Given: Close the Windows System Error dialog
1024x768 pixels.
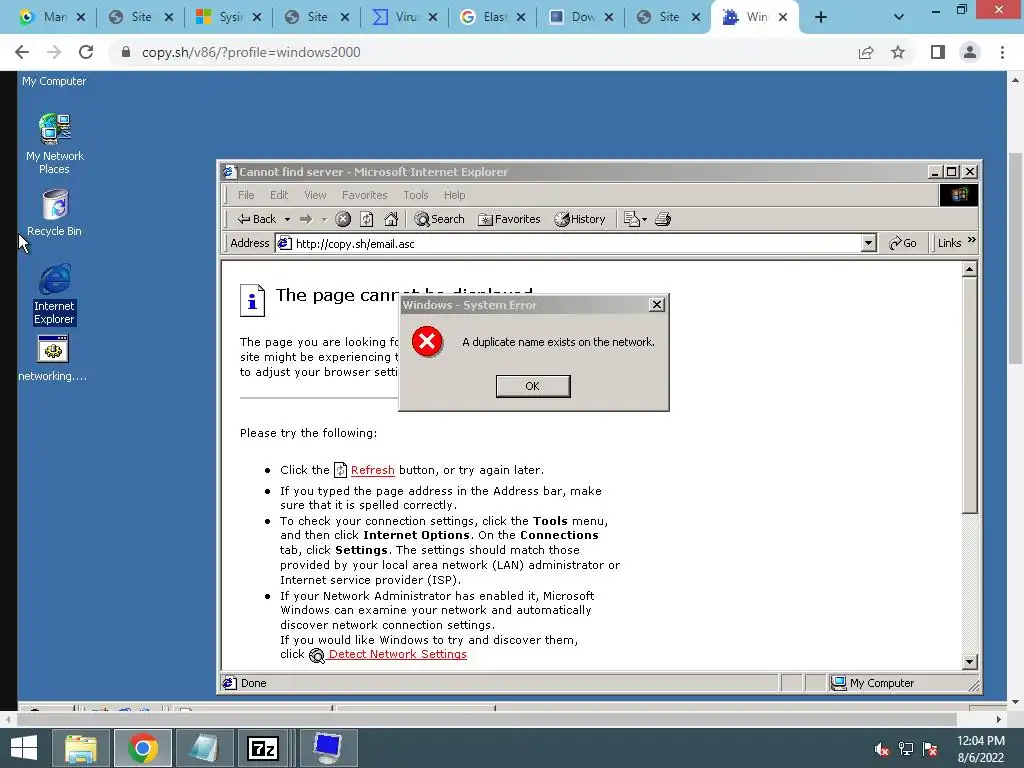Looking at the screenshot, I should 657,305.
